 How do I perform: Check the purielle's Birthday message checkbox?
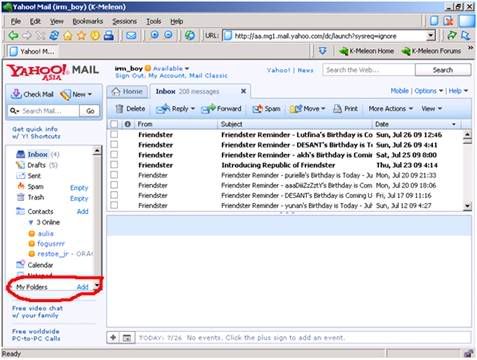114,174
